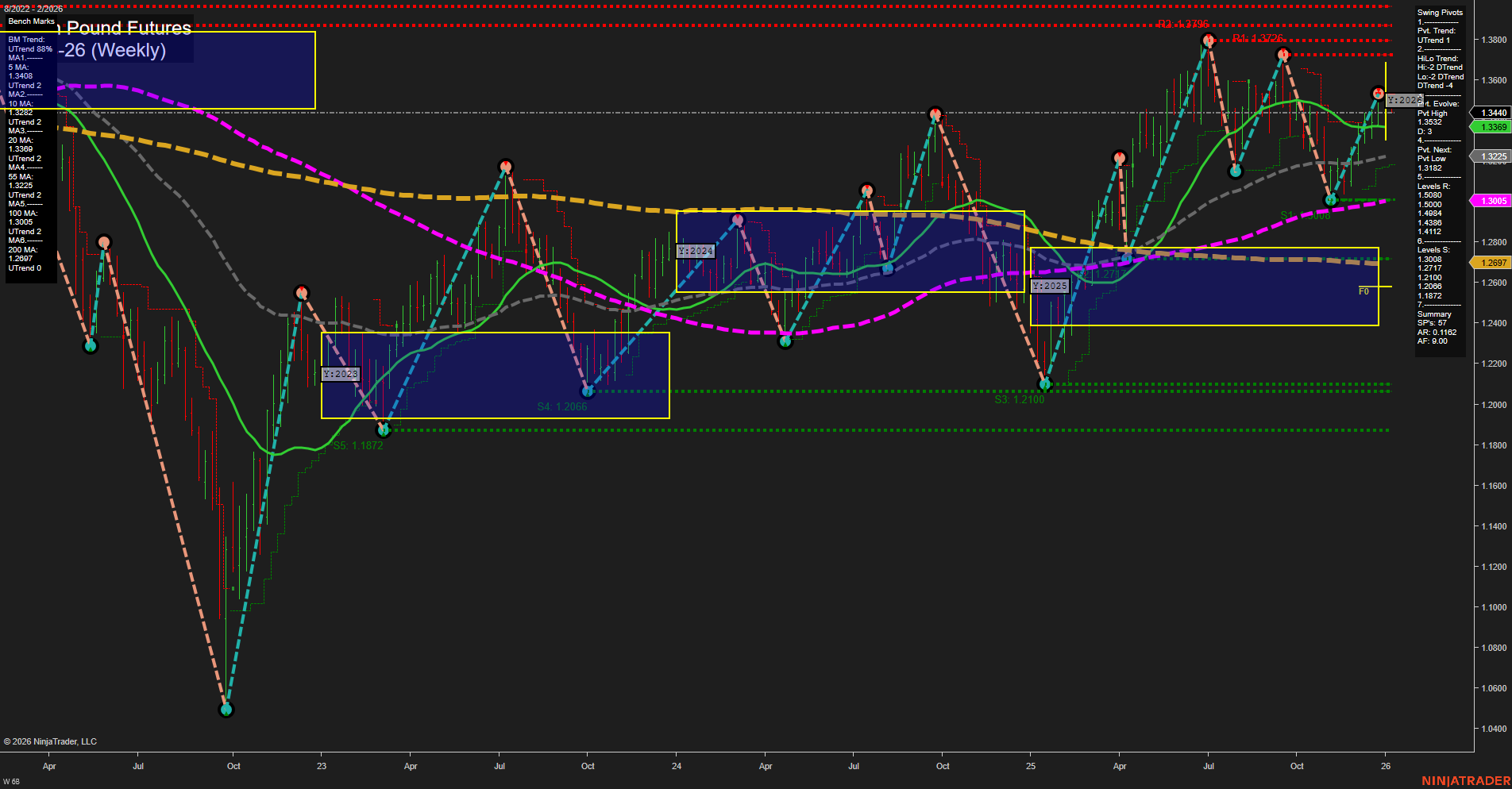
Task: Click the F0 fib marker on the right side
Action: click(1363, 291)
